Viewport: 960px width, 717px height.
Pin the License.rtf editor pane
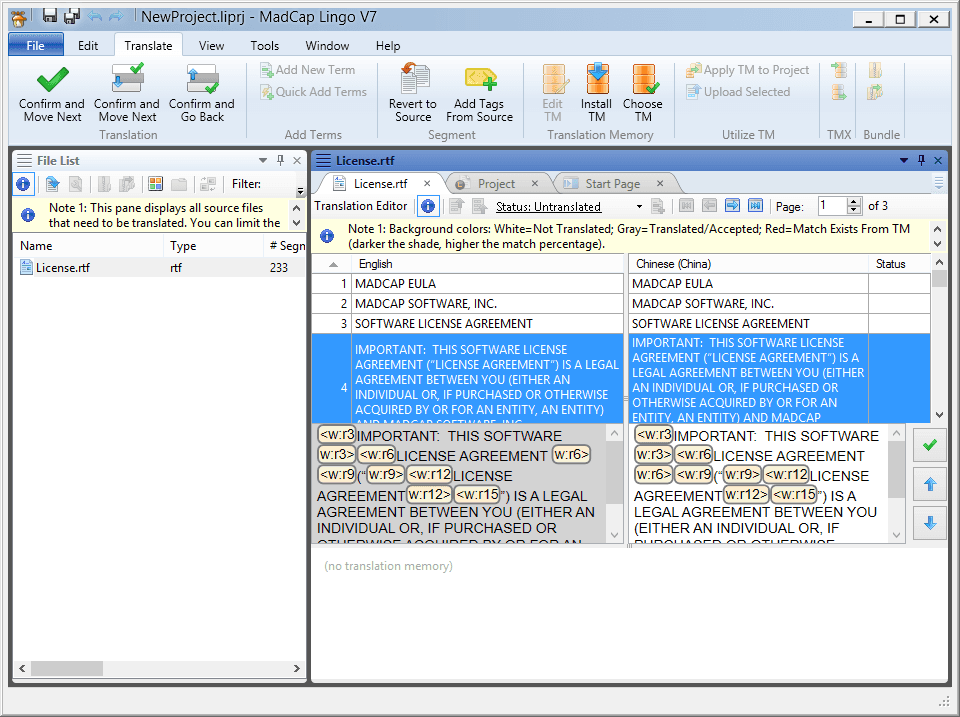921,160
